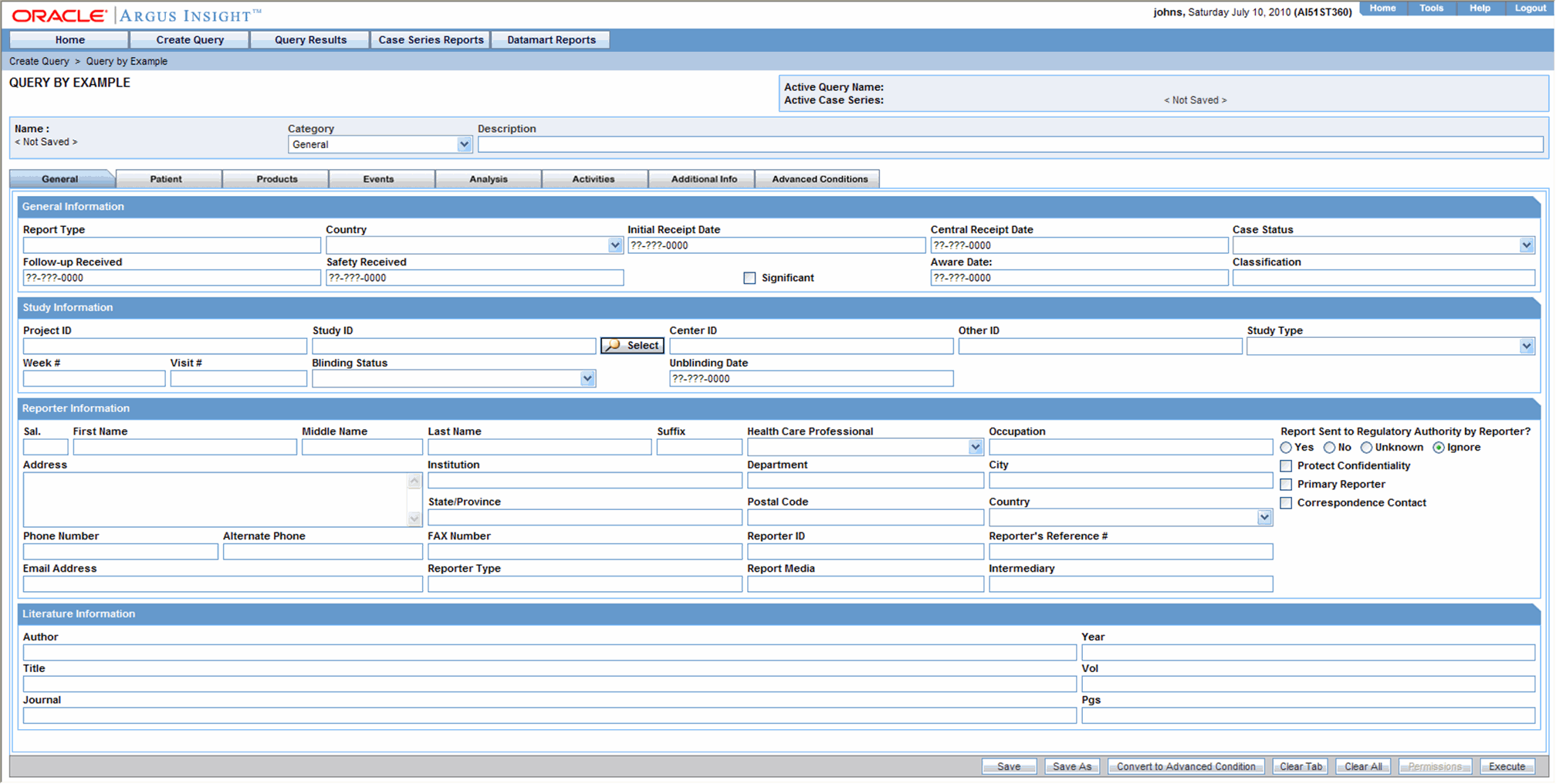
Task: Select the No radio button
Action: pyautogui.click(x=1329, y=448)
